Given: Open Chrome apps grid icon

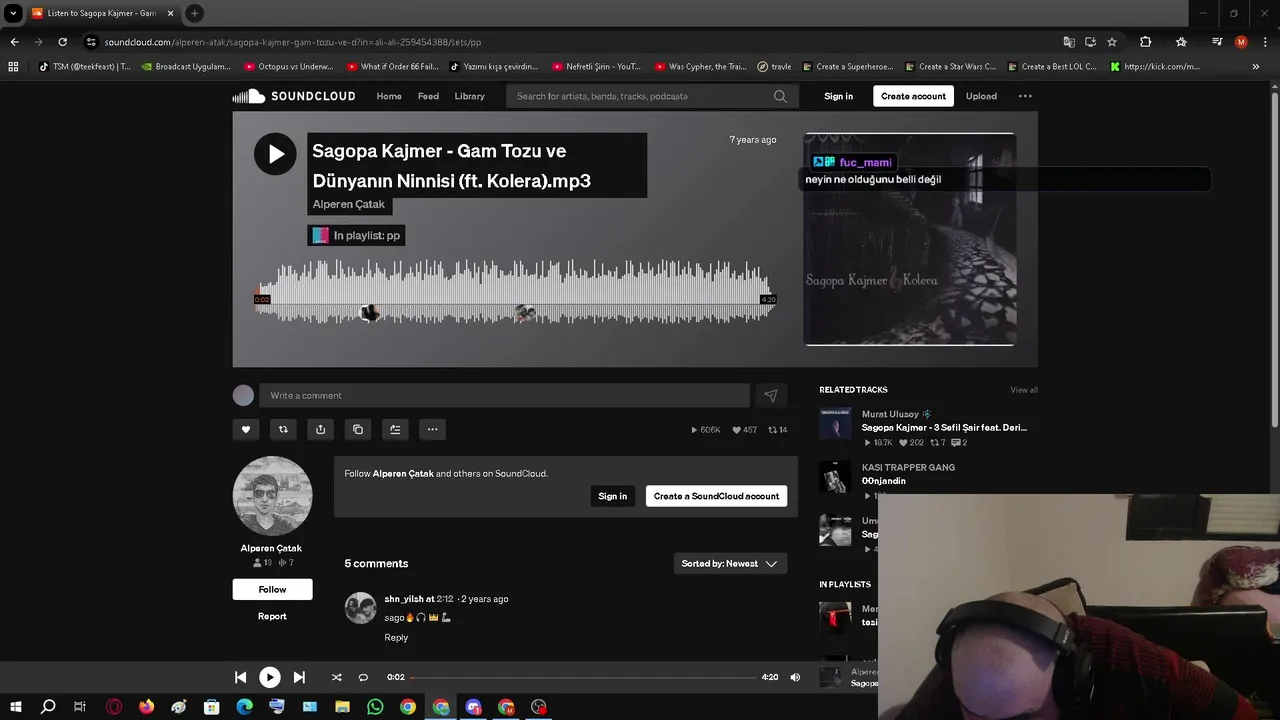Looking at the screenshot, I should tap(13, 67).
